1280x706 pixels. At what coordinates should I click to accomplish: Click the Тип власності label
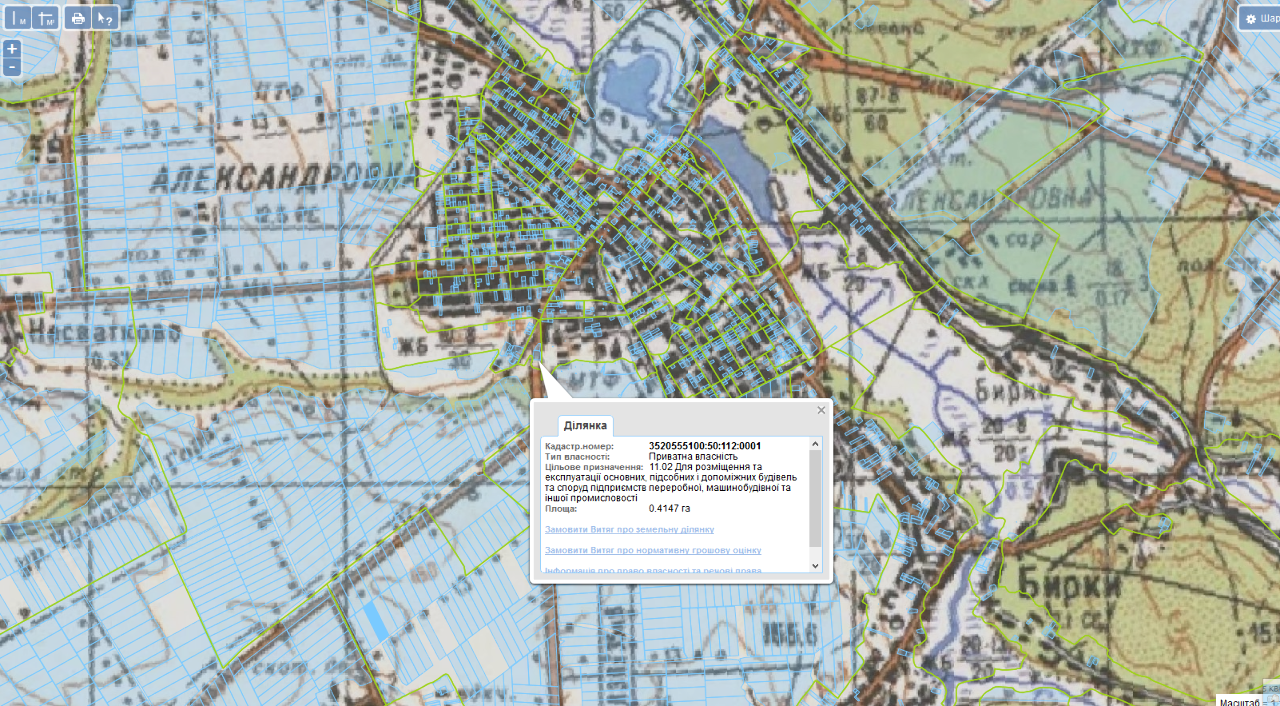pyautogui.click(x=577, y=456)
